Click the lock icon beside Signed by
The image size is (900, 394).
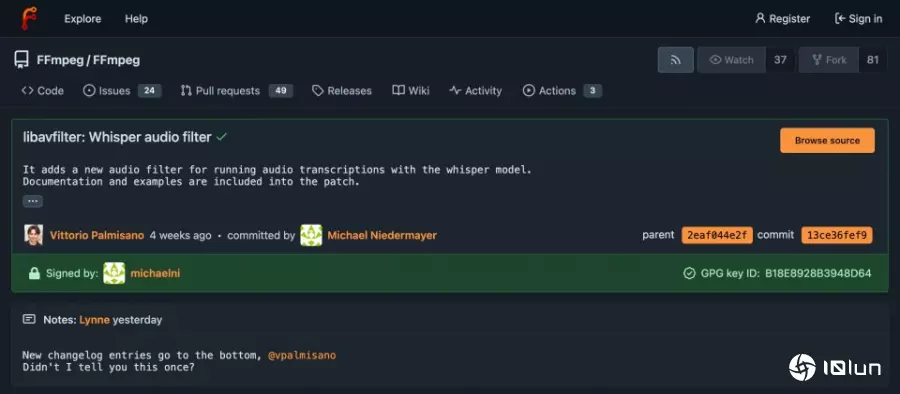[34, 273]
